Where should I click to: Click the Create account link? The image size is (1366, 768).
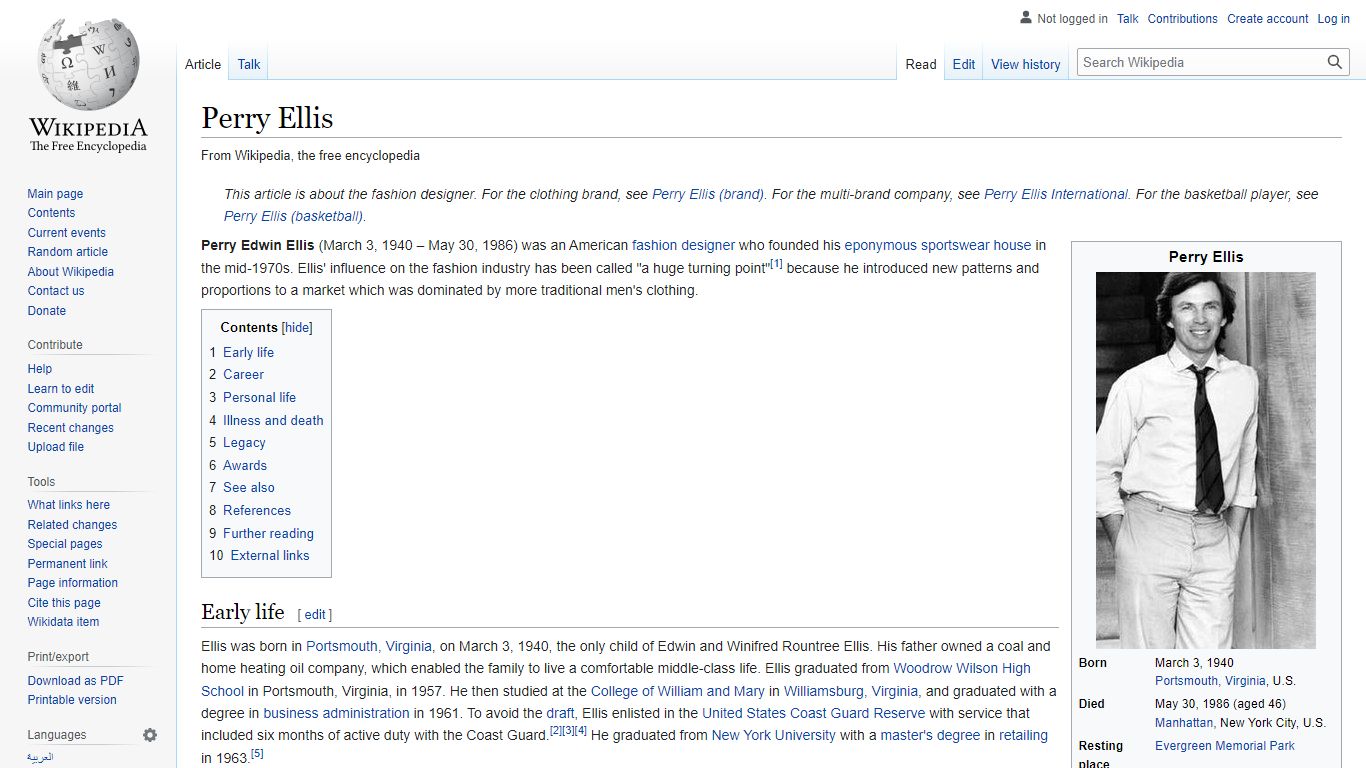(1267, 19)
